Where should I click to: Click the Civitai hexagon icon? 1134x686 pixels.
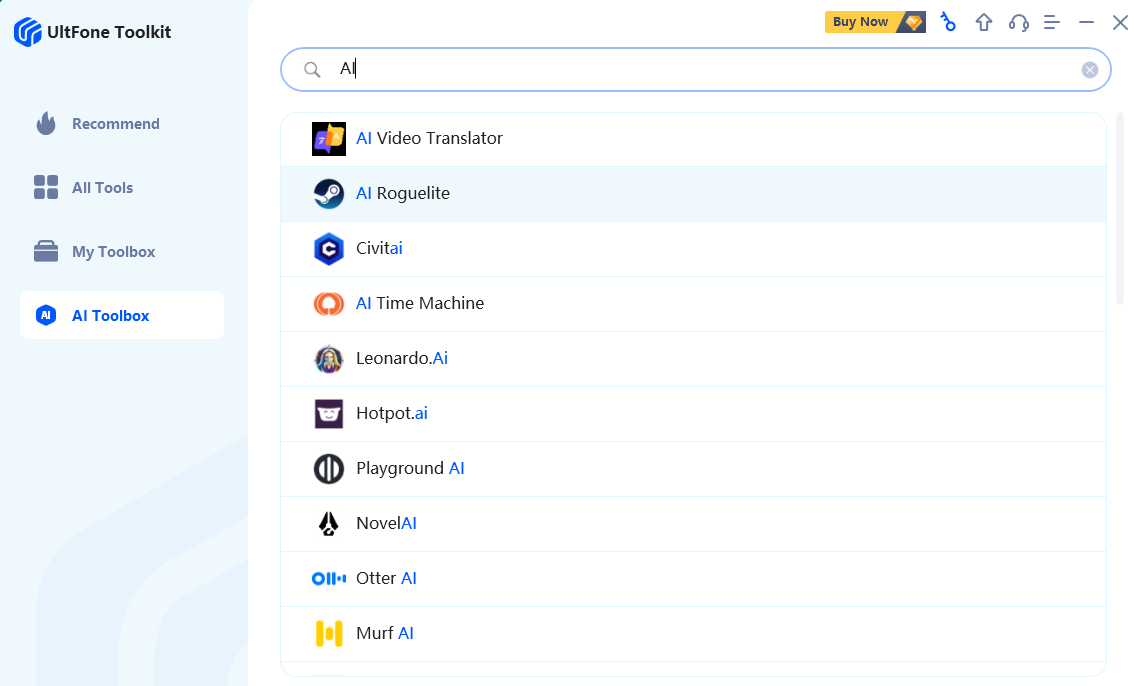click(x=329, y=249)
